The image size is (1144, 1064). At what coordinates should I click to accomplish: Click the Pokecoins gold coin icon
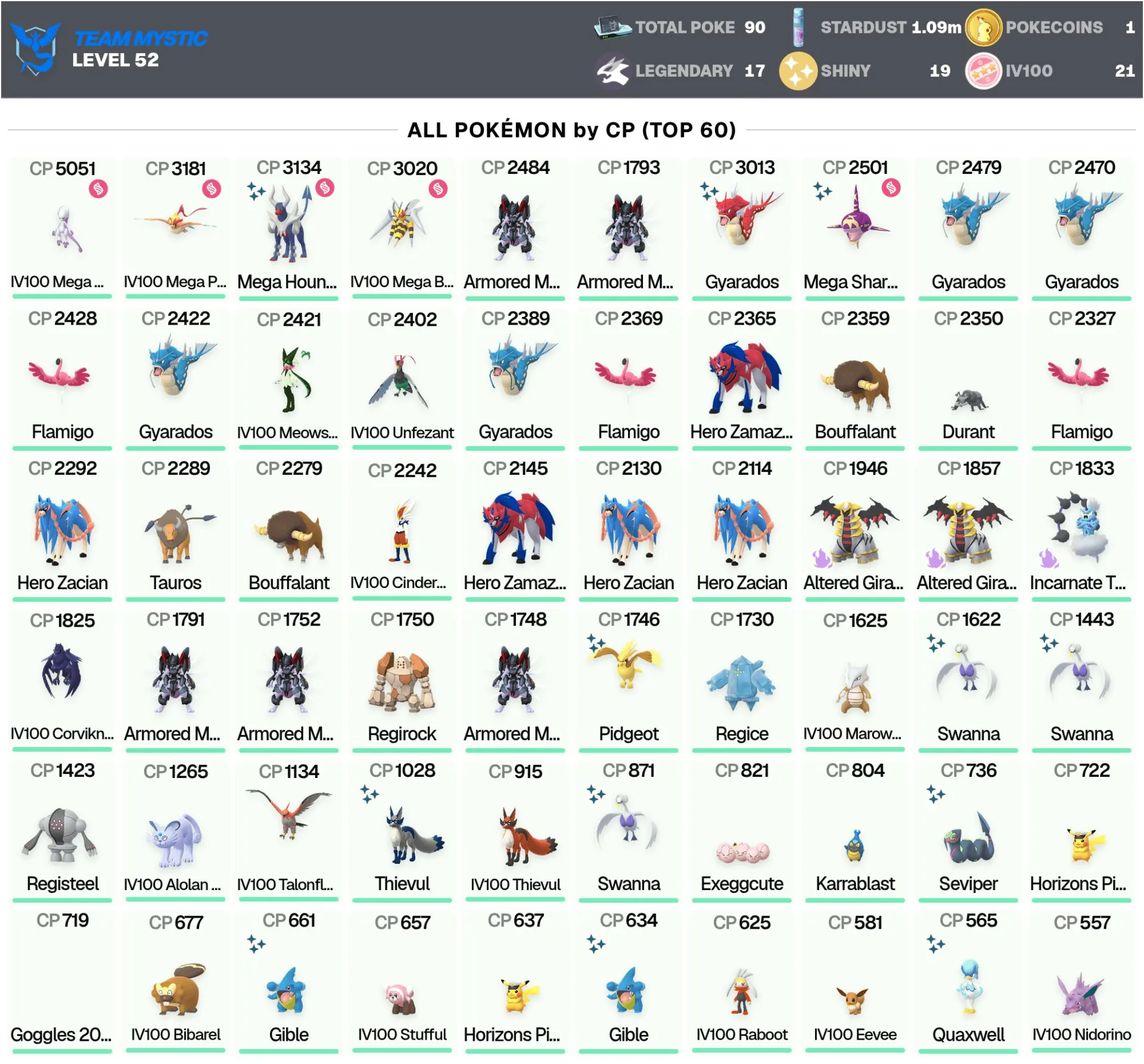point(983,27)
